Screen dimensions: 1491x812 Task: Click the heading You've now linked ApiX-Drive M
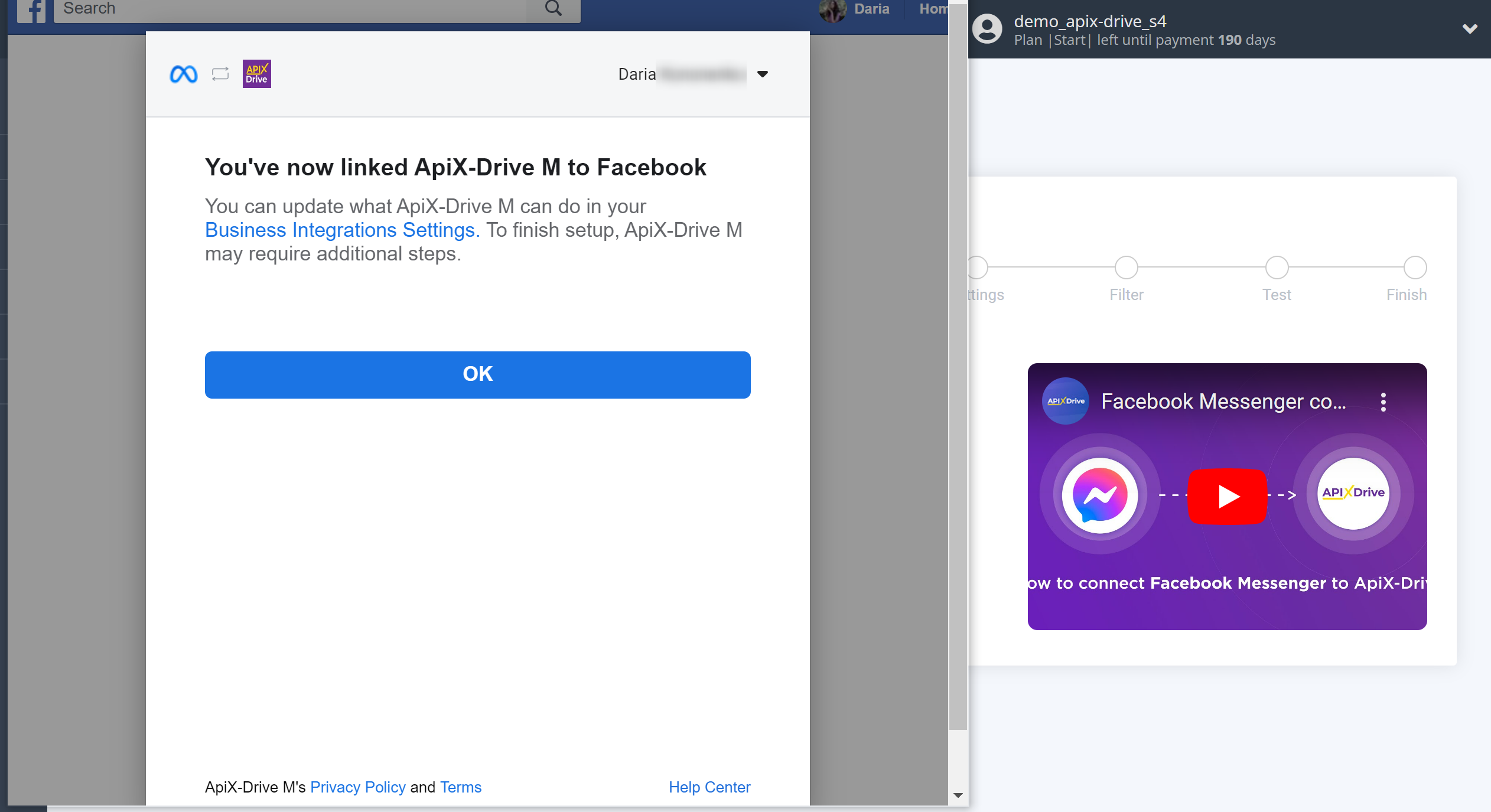455,168
